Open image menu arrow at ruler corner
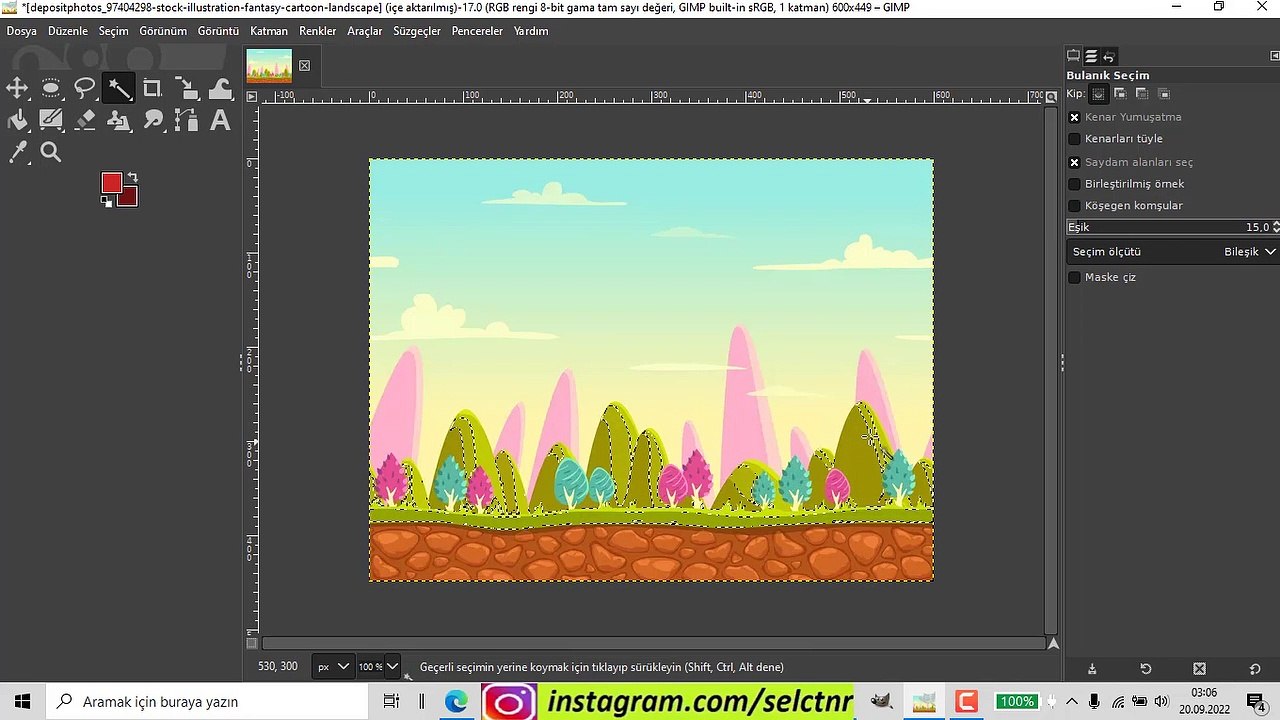Screen dimensions: 1280x720 click(252, 97)
